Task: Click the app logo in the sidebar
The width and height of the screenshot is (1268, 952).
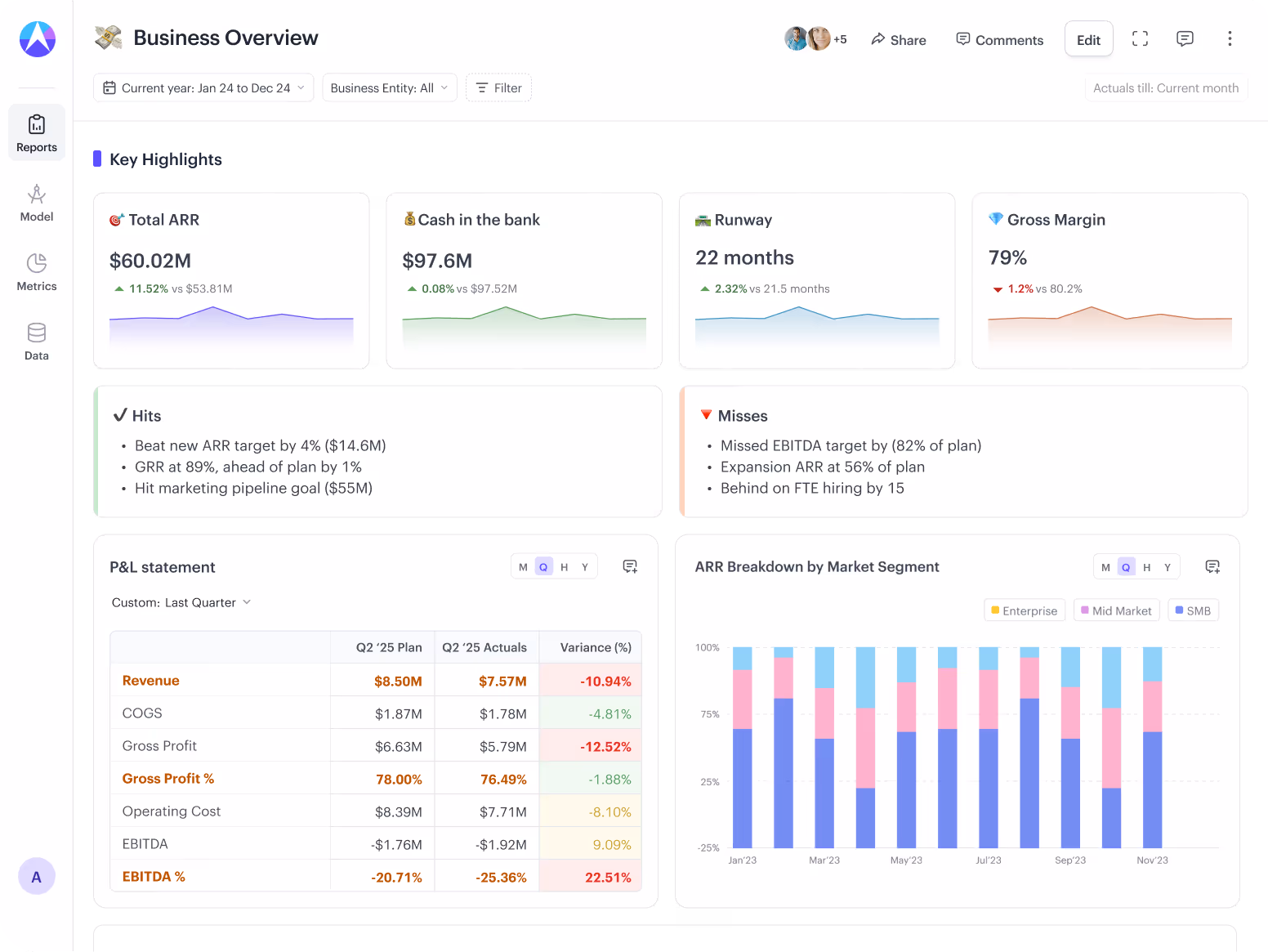Action: pos(38,39)
